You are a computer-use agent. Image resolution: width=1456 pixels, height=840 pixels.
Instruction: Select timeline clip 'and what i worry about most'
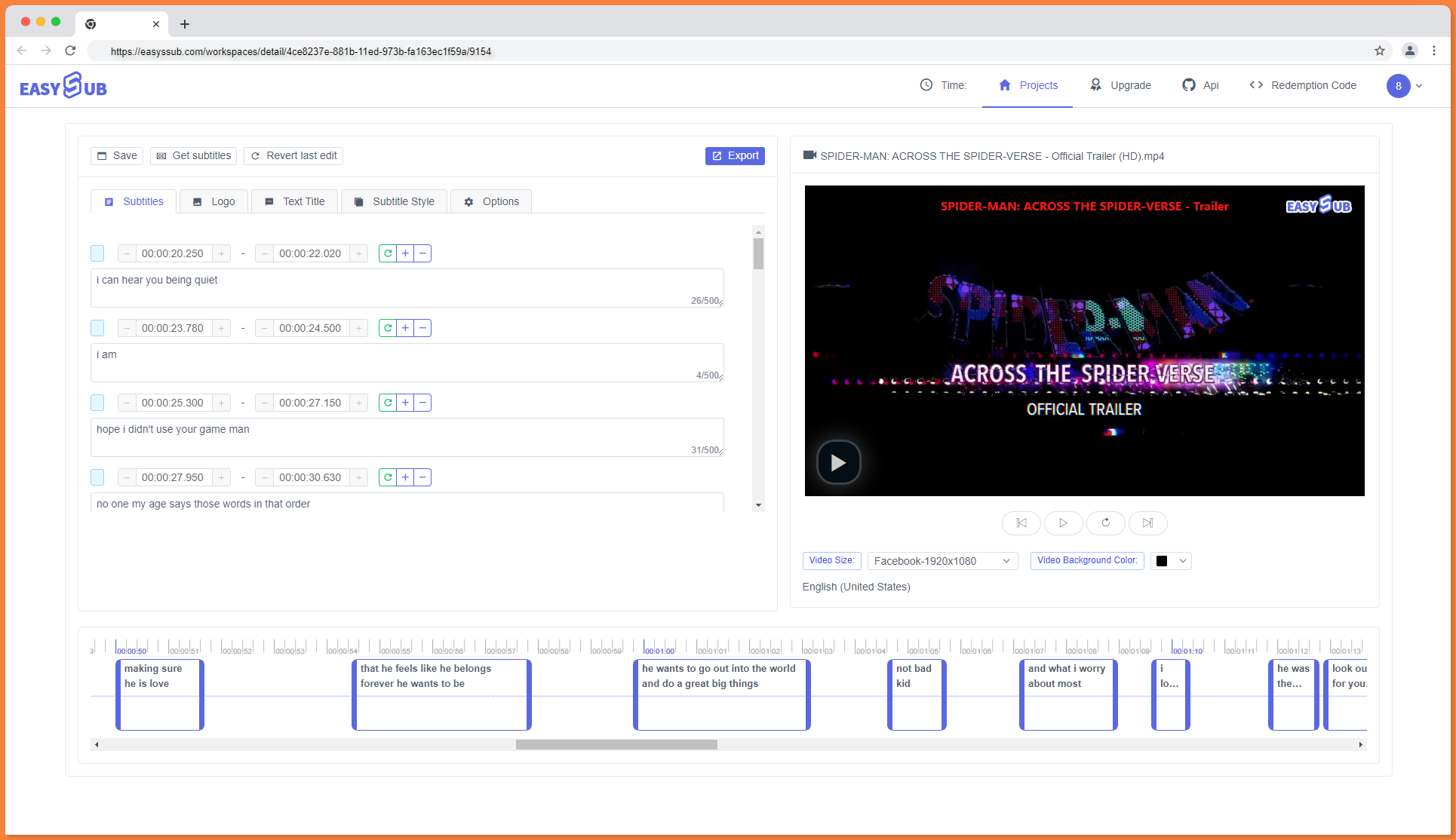(1068, 694)
